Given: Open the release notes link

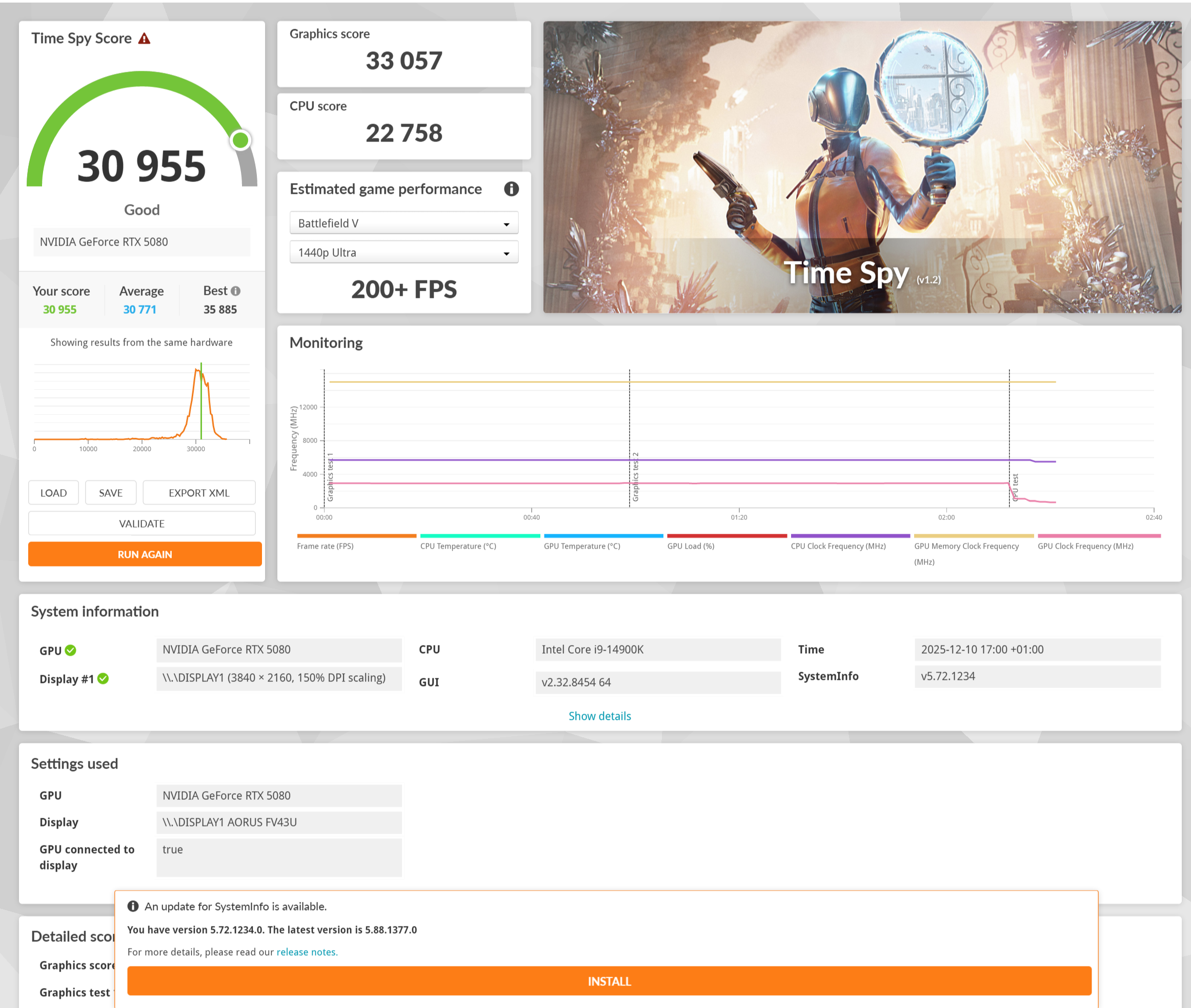Looking at the screenshot, I should 307,952.
